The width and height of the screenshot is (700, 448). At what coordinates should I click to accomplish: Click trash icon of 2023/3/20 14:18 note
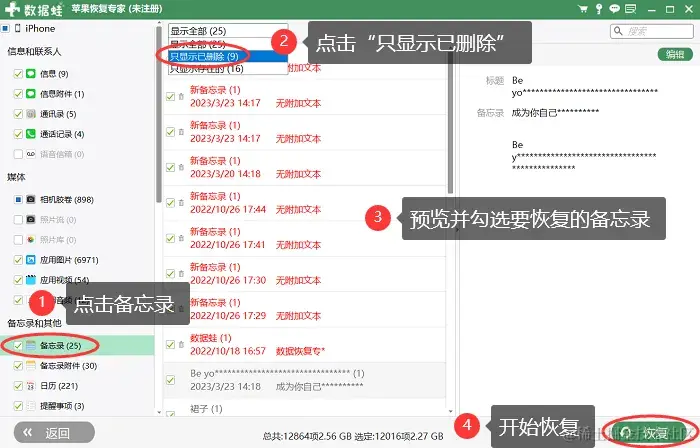(181, 167)
